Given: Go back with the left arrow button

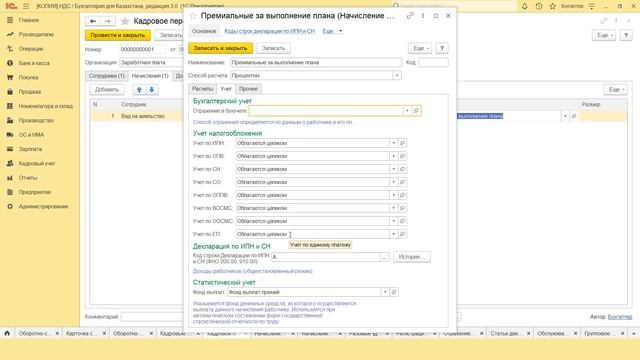Looking at the screenshot, I should coord(93,21).
